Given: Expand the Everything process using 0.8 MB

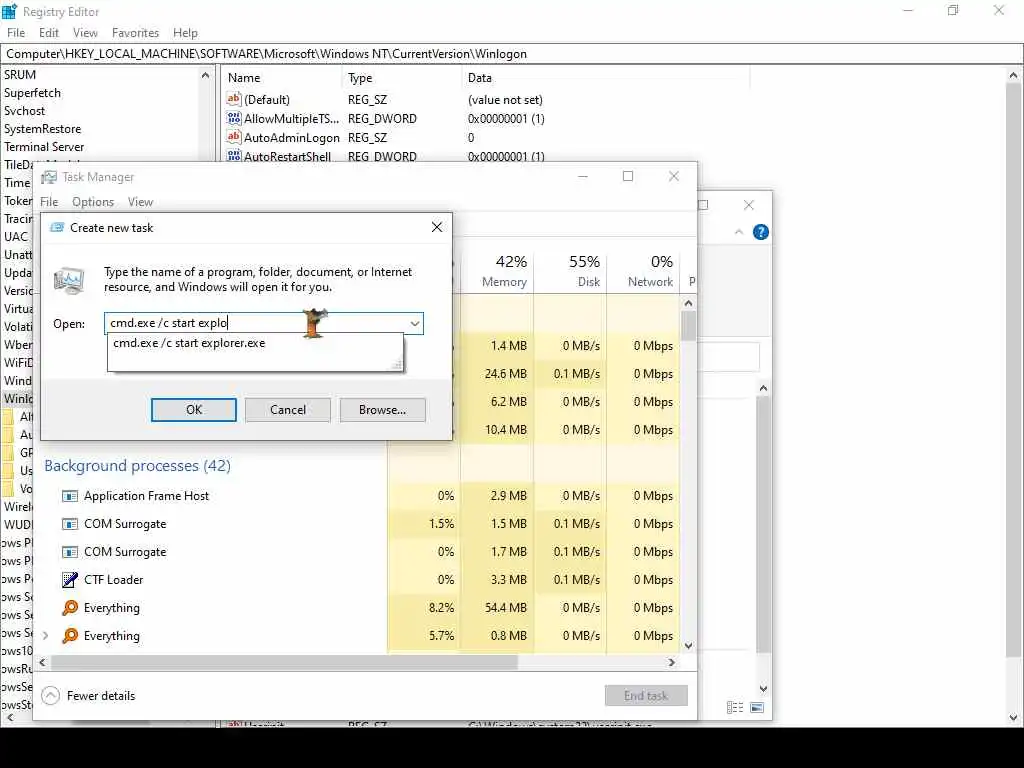Looking at the screenshot, I should tap(45, 635).
